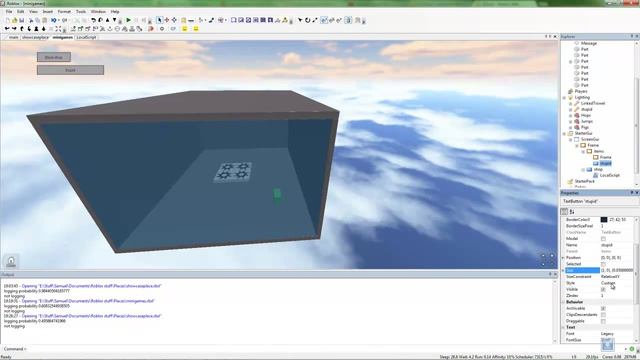This screenshot has width=640, height=360.
Task: Open the Tools menu
Action: [x=81, y=12]
